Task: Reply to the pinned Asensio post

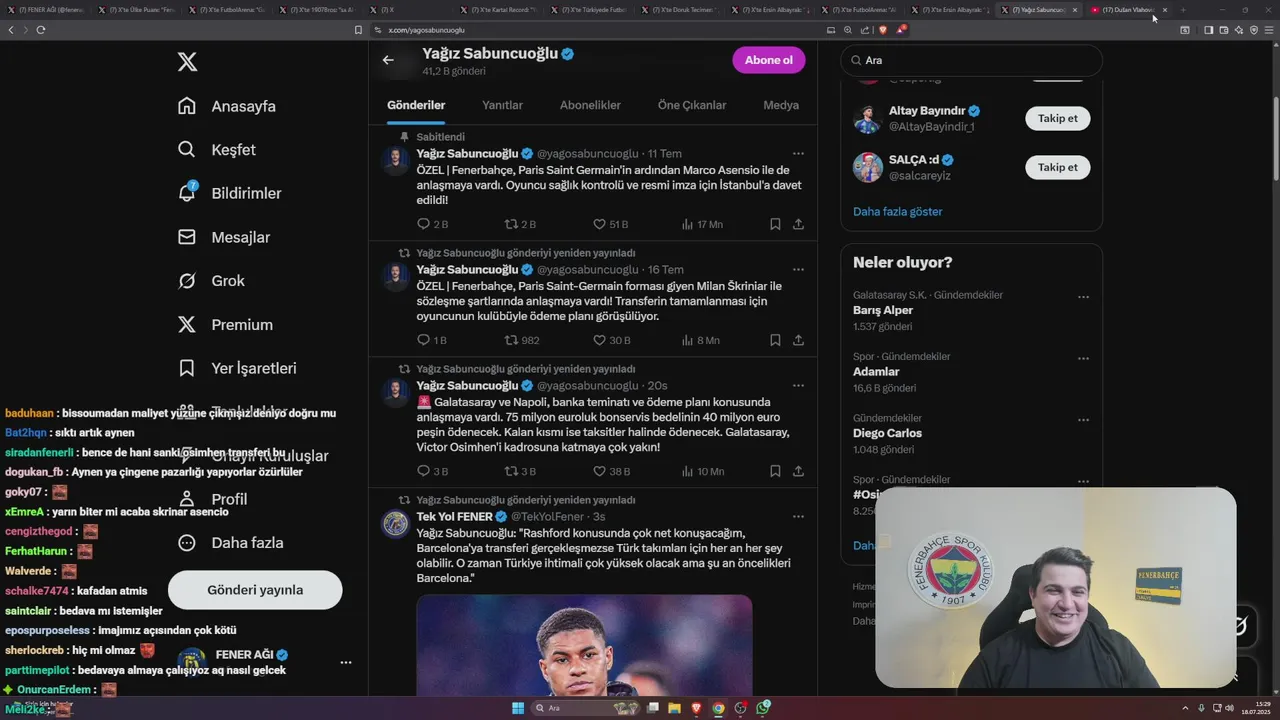Action: point(432,224)
